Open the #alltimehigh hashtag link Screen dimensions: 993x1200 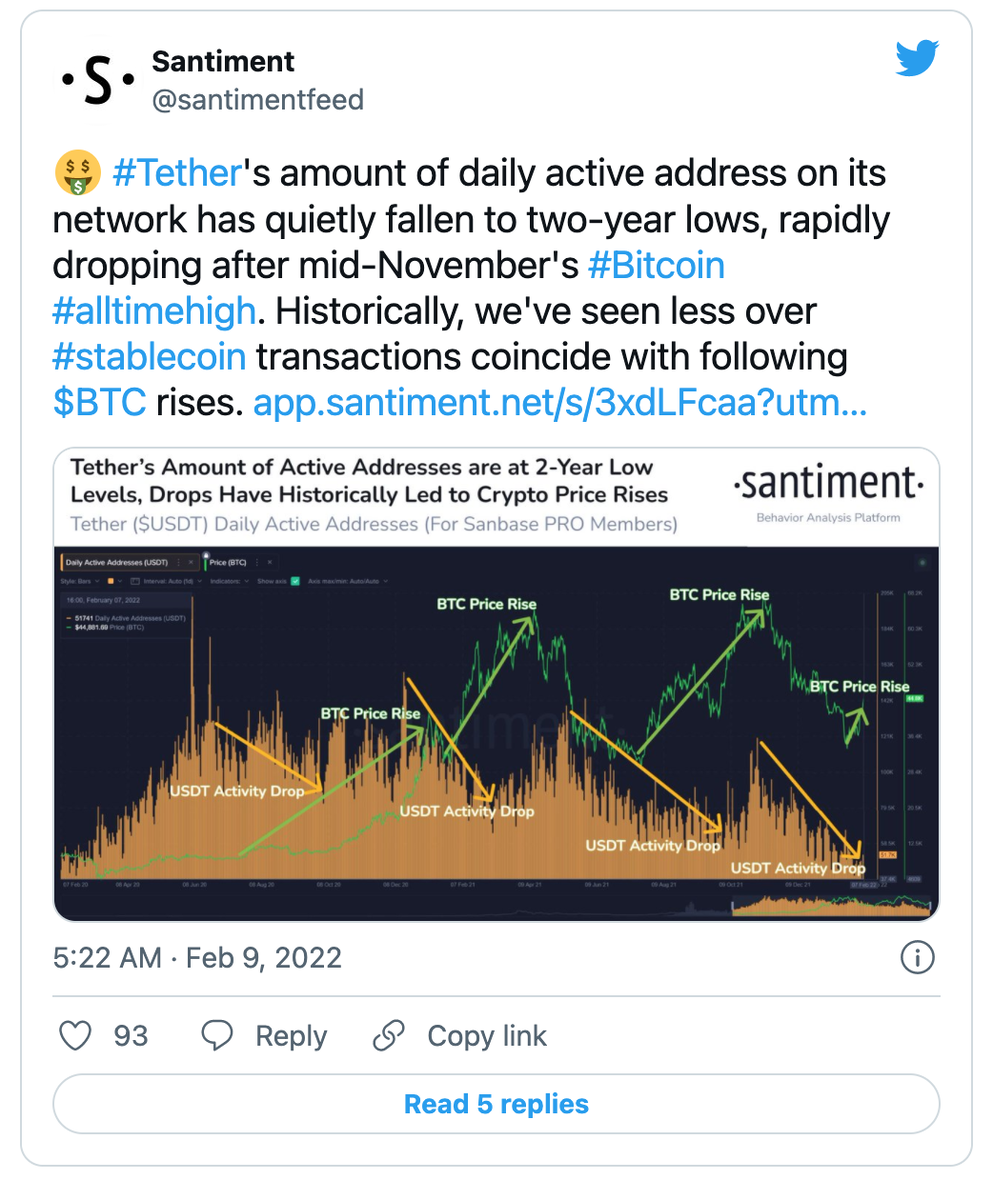(x=155, y=313)
